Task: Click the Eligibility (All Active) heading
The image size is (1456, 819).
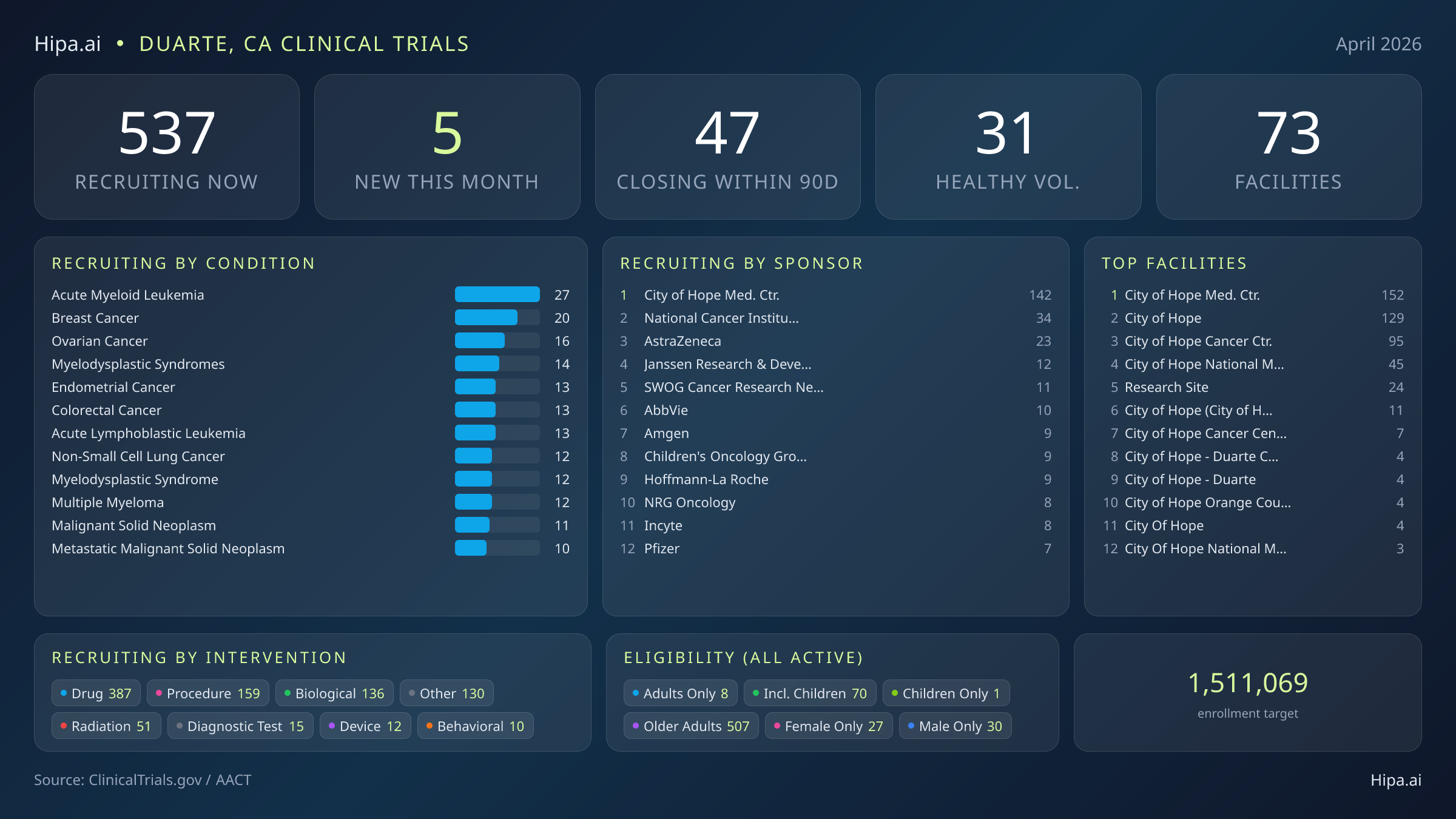Action: tap(743, 657)
